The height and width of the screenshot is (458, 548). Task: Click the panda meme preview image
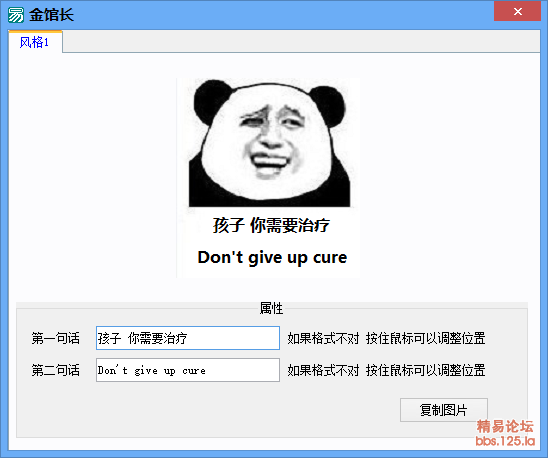point(268,178)
